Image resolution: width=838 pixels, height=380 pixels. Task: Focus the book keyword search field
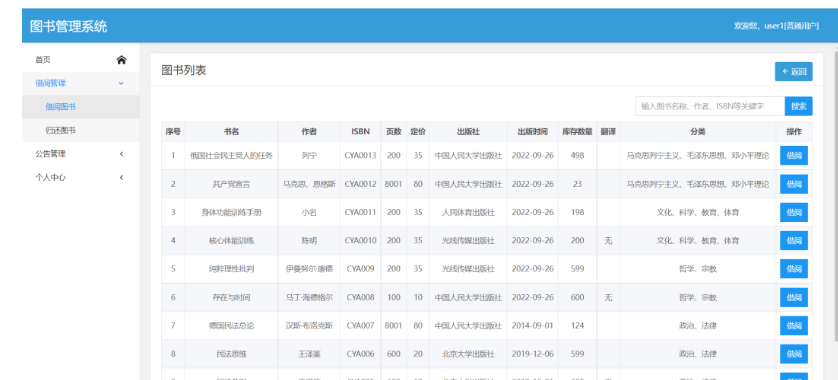[x=710, y=106]
